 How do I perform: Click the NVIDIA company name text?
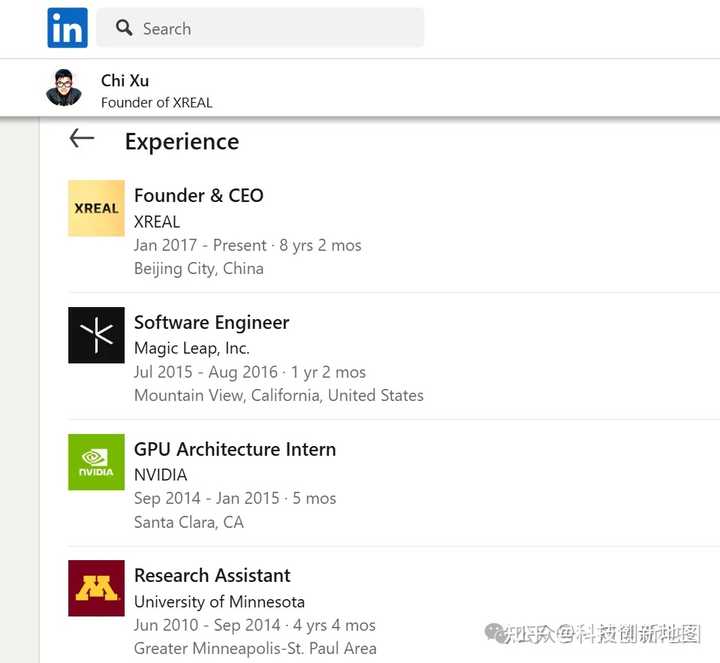(x=160, y=475)
